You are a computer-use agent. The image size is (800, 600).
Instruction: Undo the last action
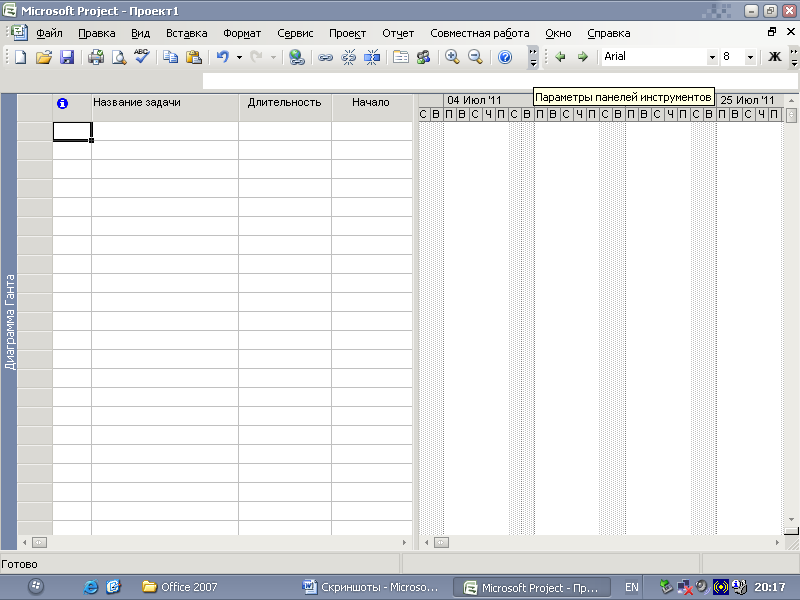point(222,57)
